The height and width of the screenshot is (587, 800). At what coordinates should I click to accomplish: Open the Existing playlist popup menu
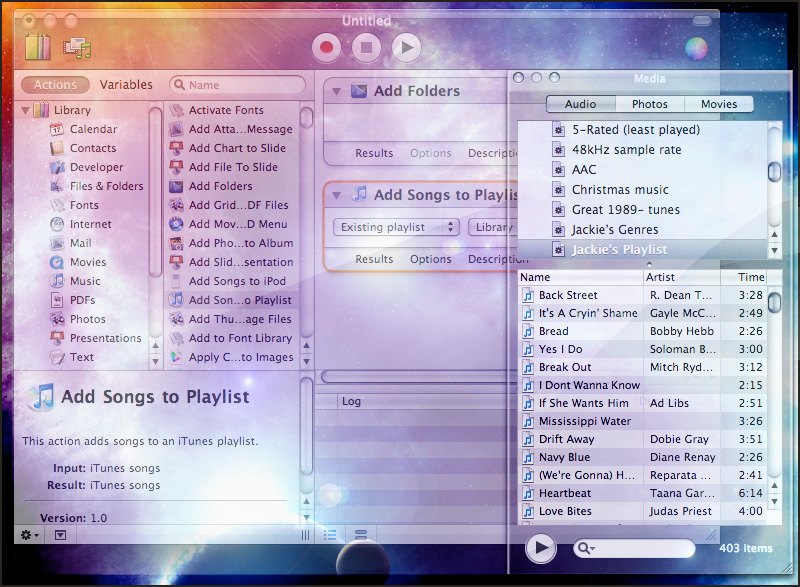click(x=396, y=227)
